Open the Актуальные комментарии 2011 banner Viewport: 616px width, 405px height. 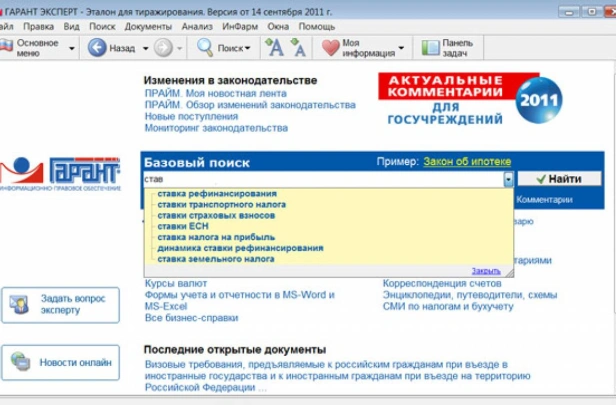tap(470, 99)
